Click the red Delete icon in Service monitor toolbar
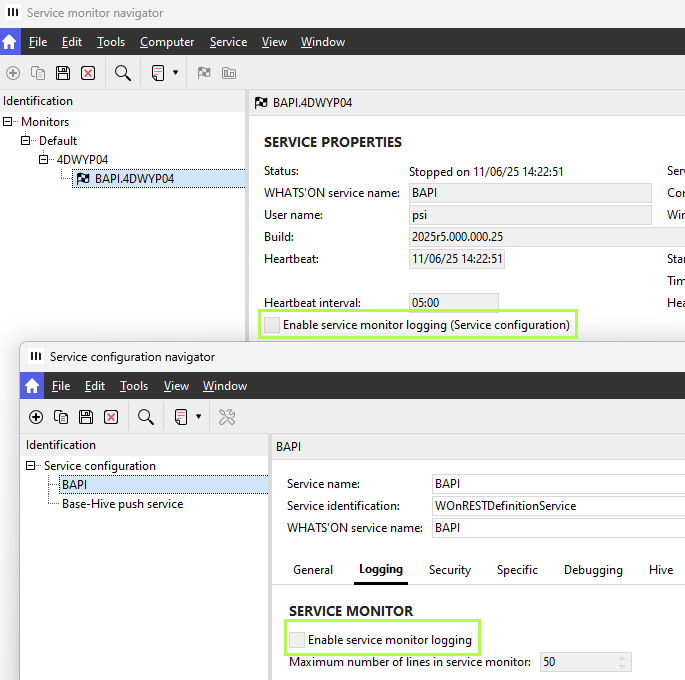Screen dimensions: 685x680 88,73
